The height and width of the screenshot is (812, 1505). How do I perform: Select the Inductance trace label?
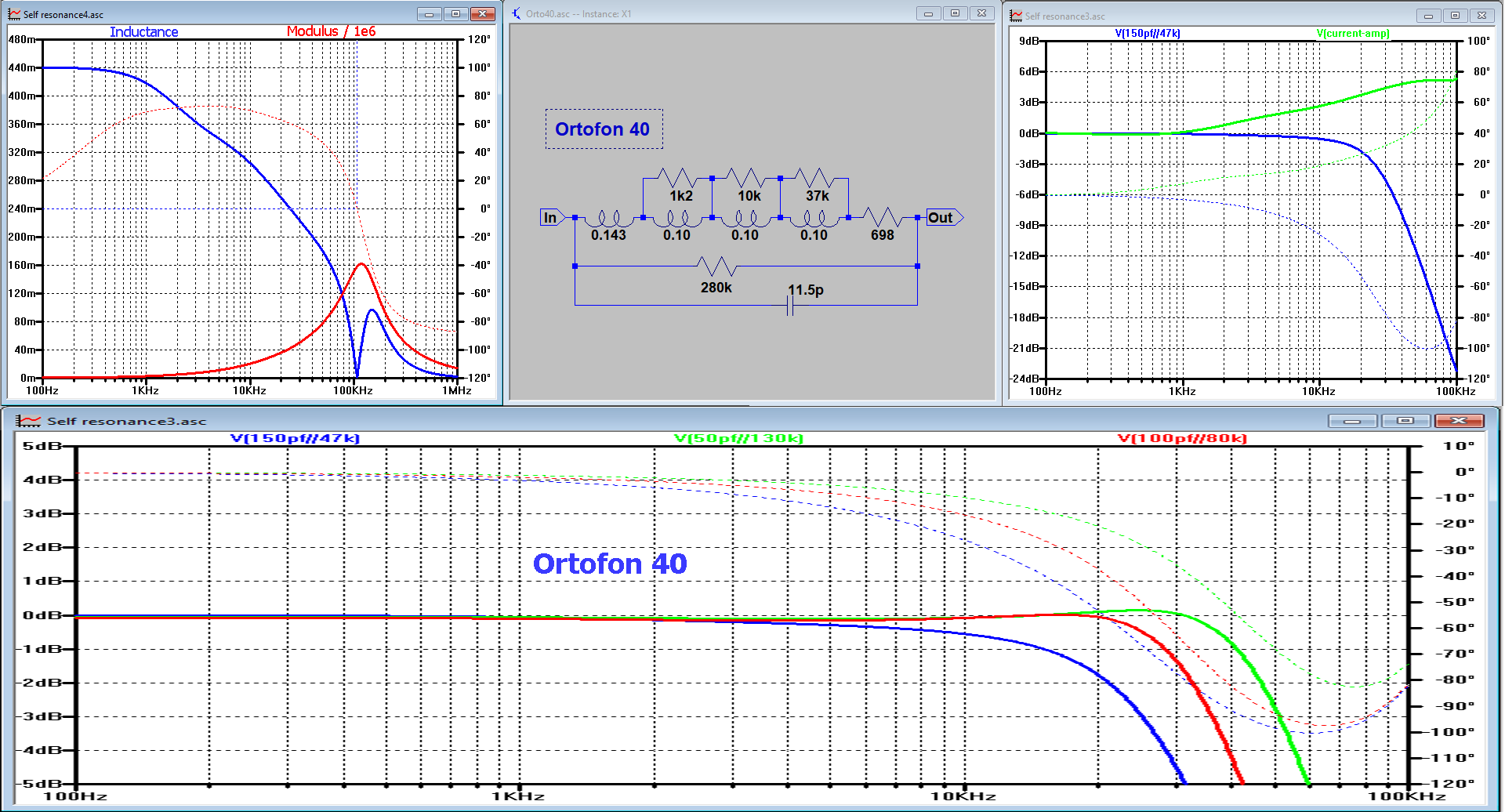click(x=144, y=32)
